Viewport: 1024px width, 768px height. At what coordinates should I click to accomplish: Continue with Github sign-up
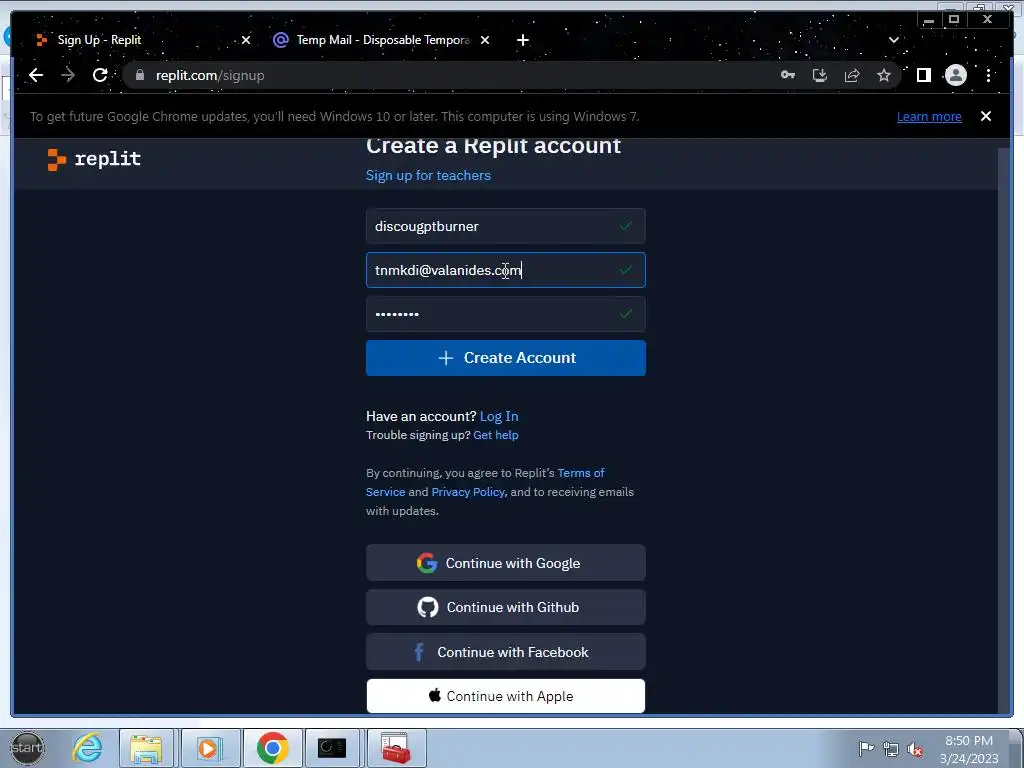pyautogui.click(x=505, y=607)
